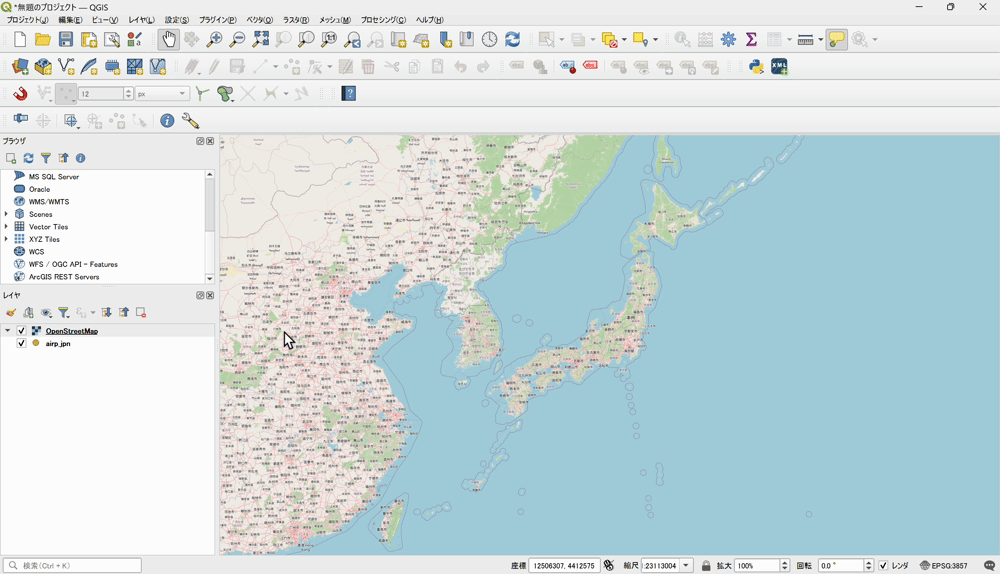The width and height of the screenshot is (1000, 574).
Task: Open the プラグイン menu
Action: [x=217, y=20]
